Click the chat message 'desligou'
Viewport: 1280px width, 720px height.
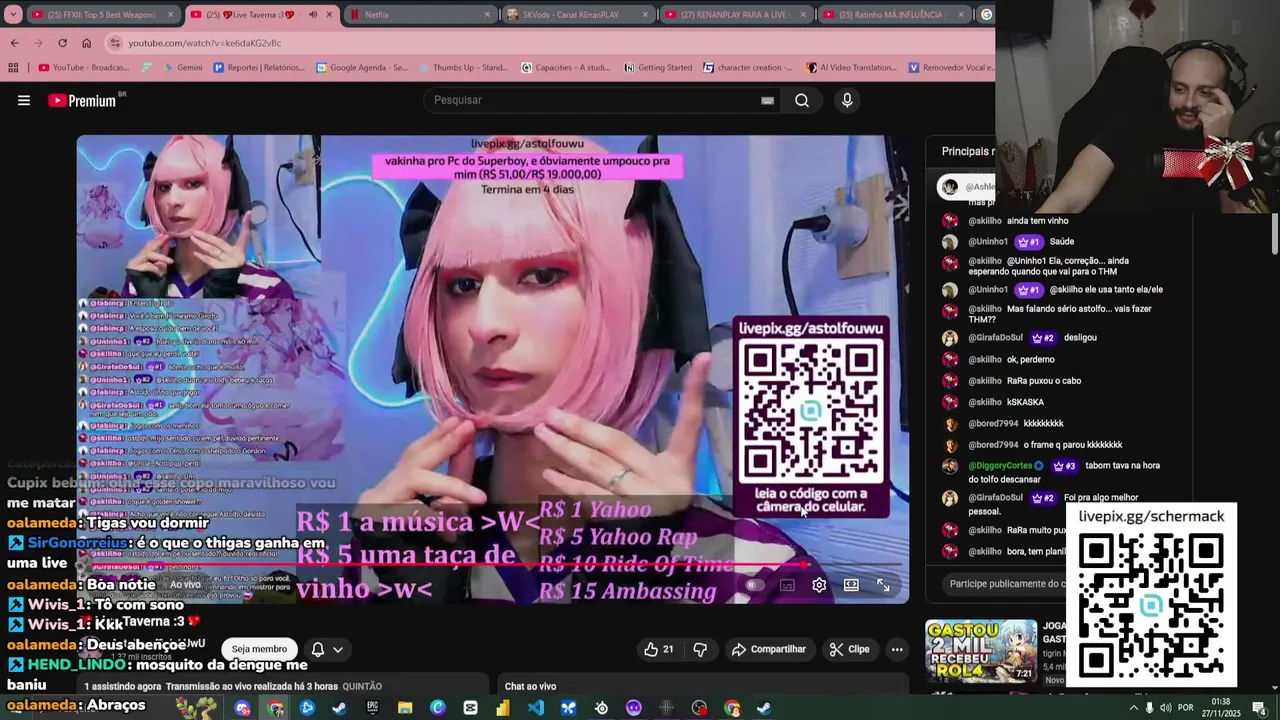(1080, 338)
